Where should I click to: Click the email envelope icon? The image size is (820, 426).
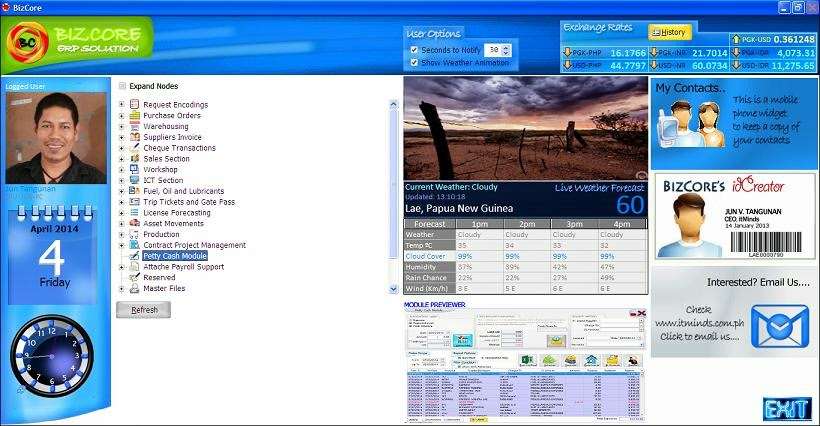(780, 327)
